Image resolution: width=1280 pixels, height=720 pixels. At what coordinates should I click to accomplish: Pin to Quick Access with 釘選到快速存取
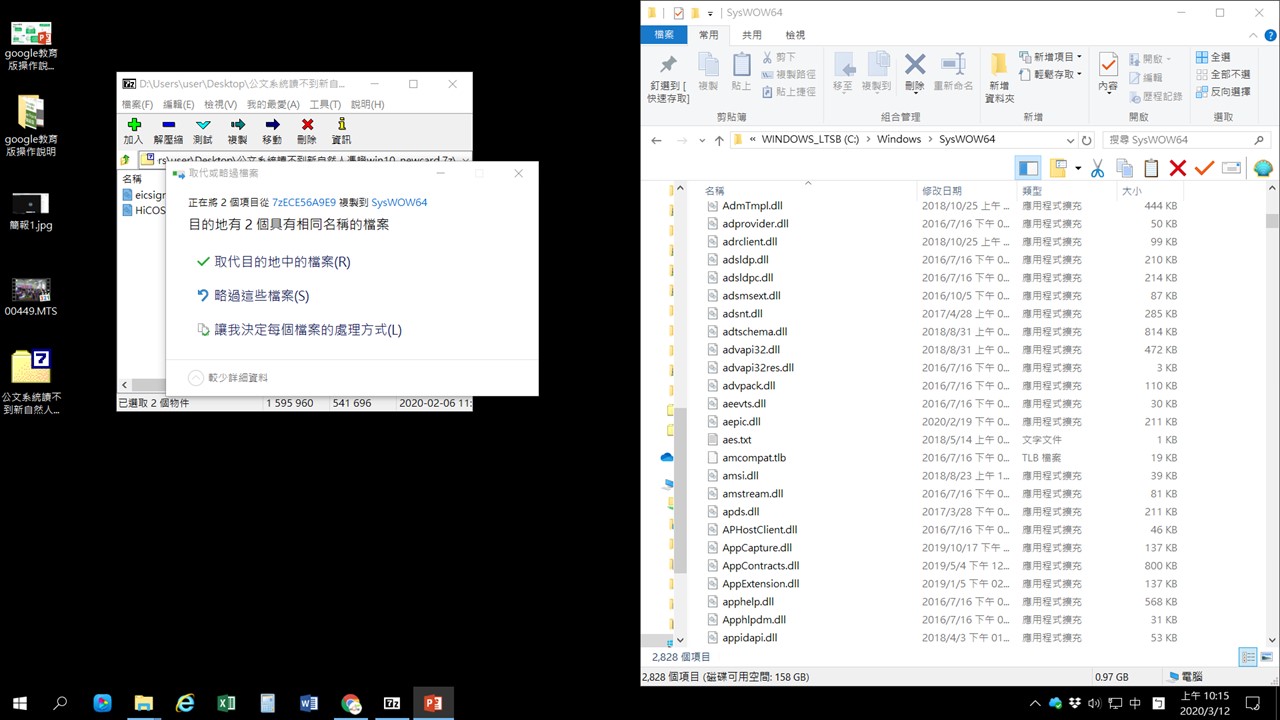[x=667, y=76]
